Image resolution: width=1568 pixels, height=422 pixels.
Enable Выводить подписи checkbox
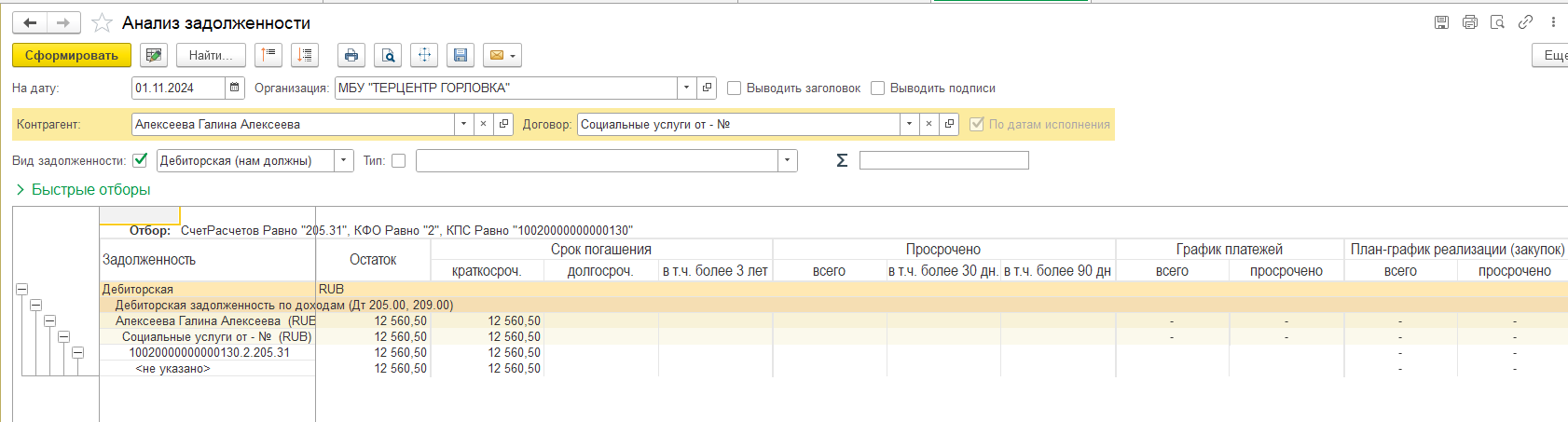pyautogui.click(x=877, y=88)
